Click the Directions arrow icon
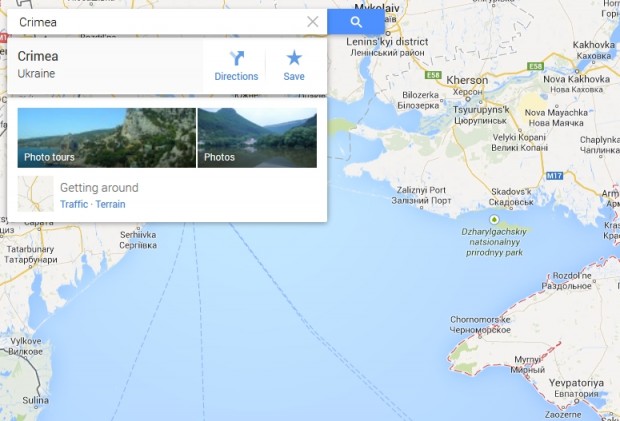 [x=236, y=58]
